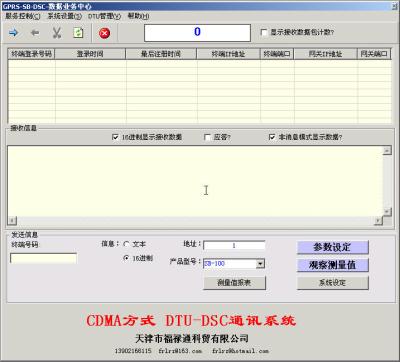Image resolution: width=400 pixels, height=362 pixels.
Task: Click the blue right arrow toolbar icon
Action: pos(13,33)
